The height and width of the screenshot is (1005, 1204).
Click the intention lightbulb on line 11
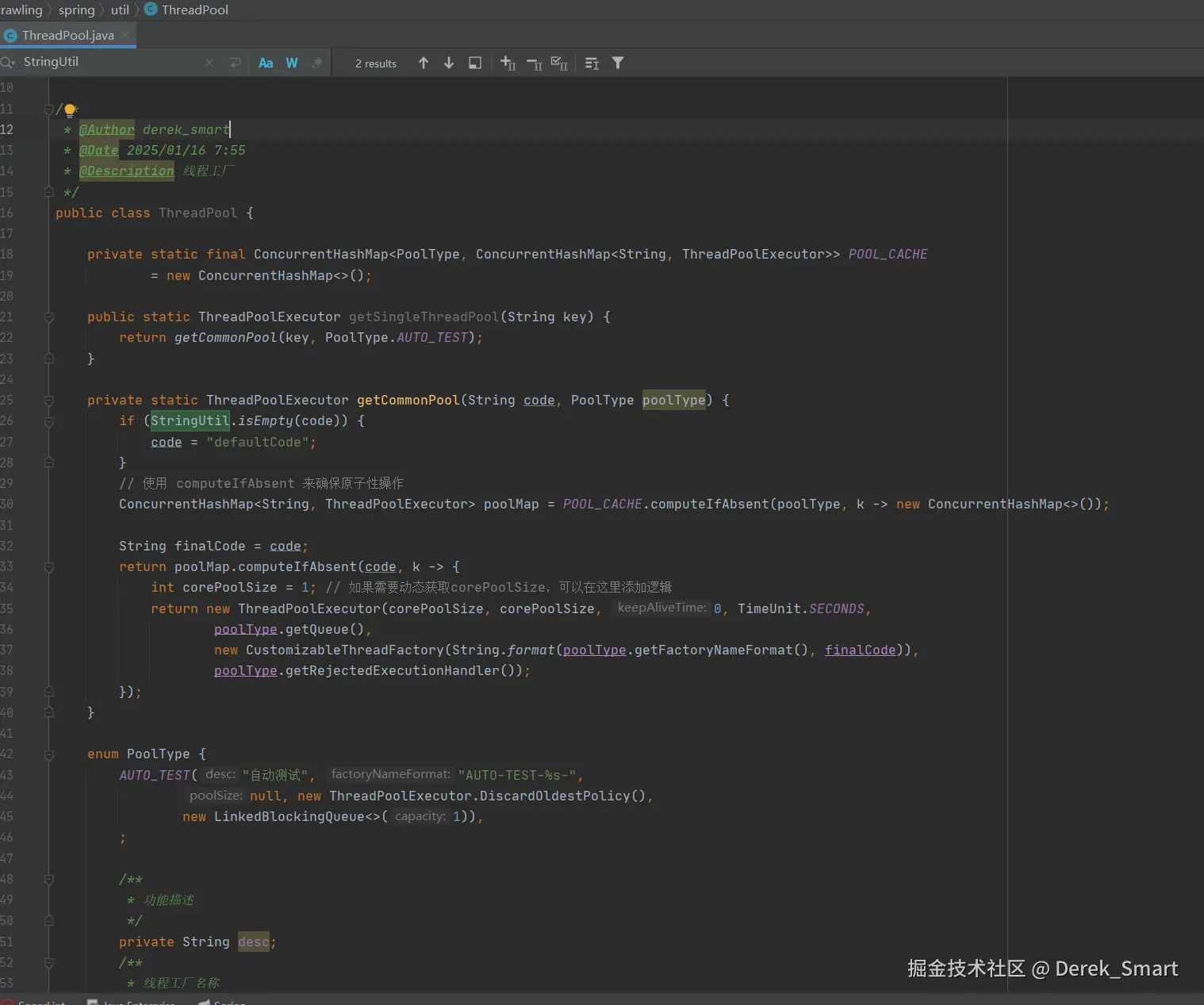[x=70, y=109]
